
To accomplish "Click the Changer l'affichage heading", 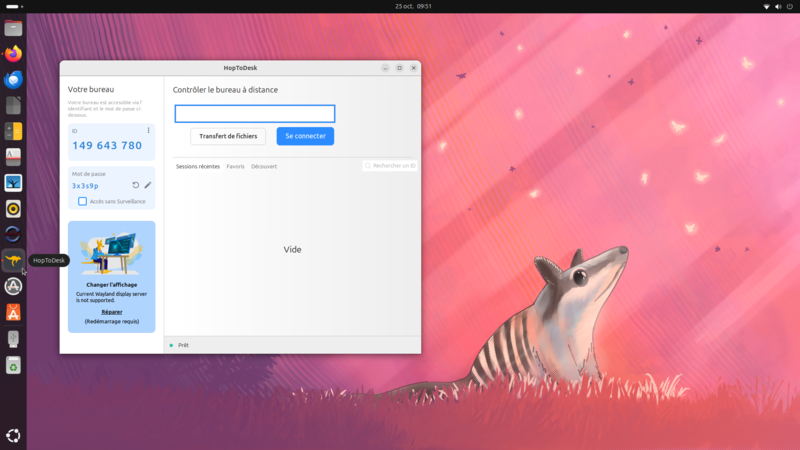I will point(112,285).
